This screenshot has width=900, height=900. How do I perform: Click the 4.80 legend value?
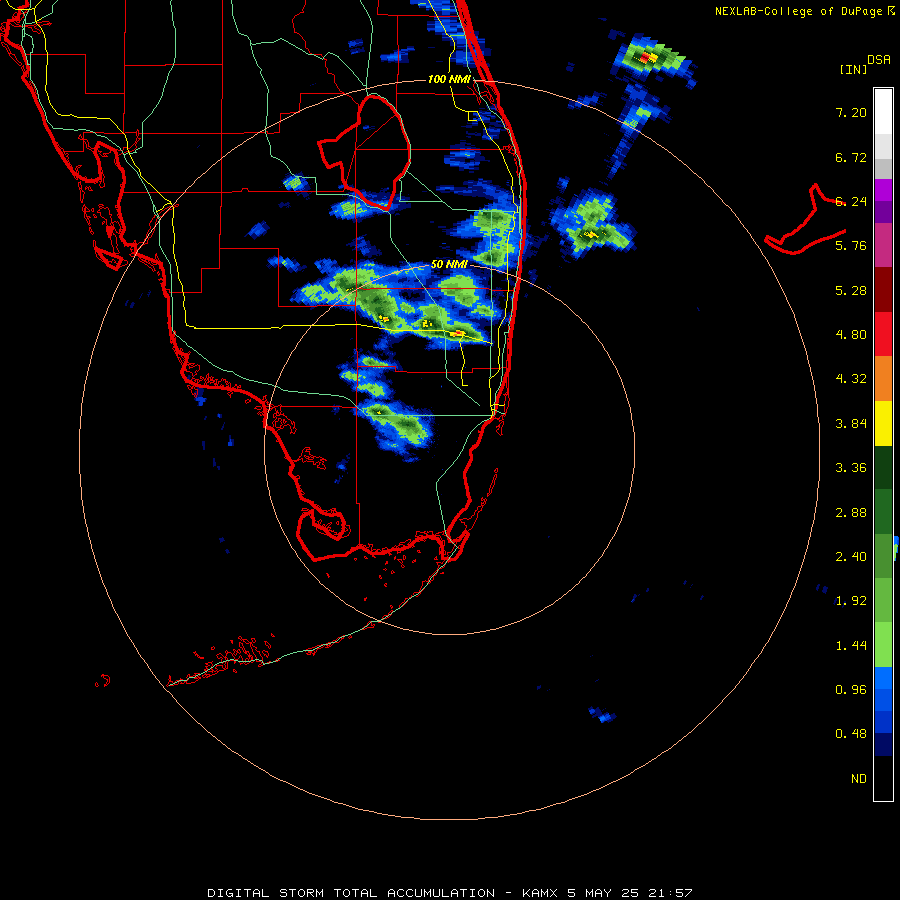(x=851, y=335)
